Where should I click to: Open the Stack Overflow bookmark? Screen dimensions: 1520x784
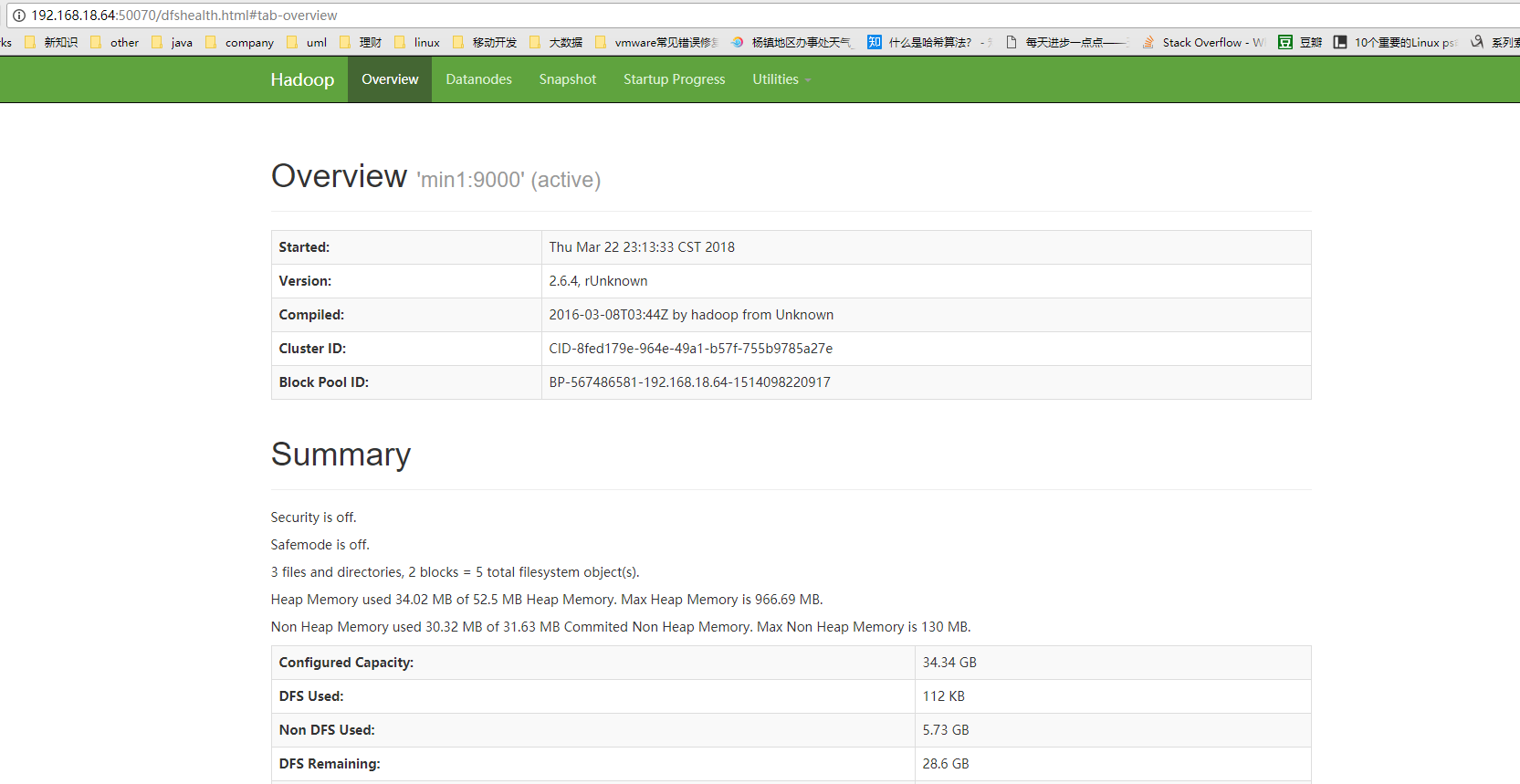click(x=1203, y=42)
